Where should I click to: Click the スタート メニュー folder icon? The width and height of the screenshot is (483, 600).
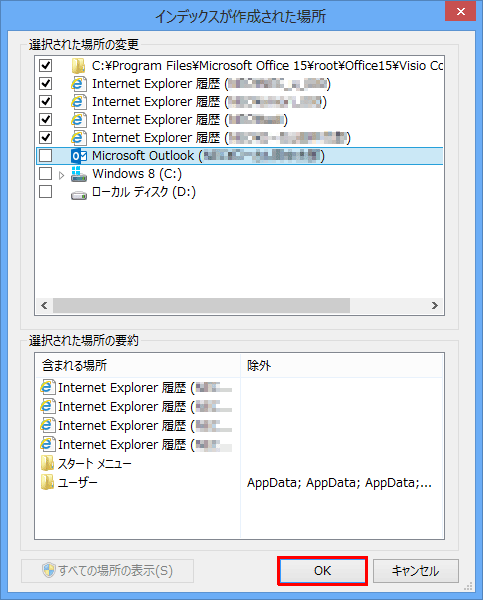point(47,463)
